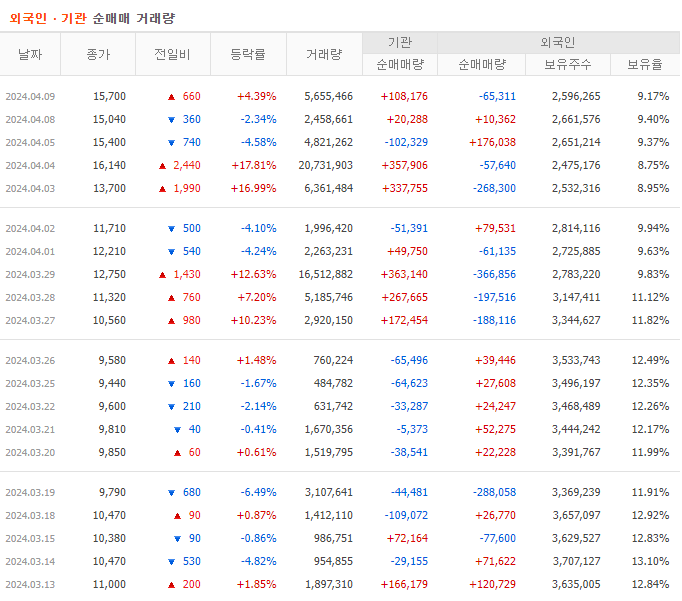Click the rate value +10.23%

[254, 321]
